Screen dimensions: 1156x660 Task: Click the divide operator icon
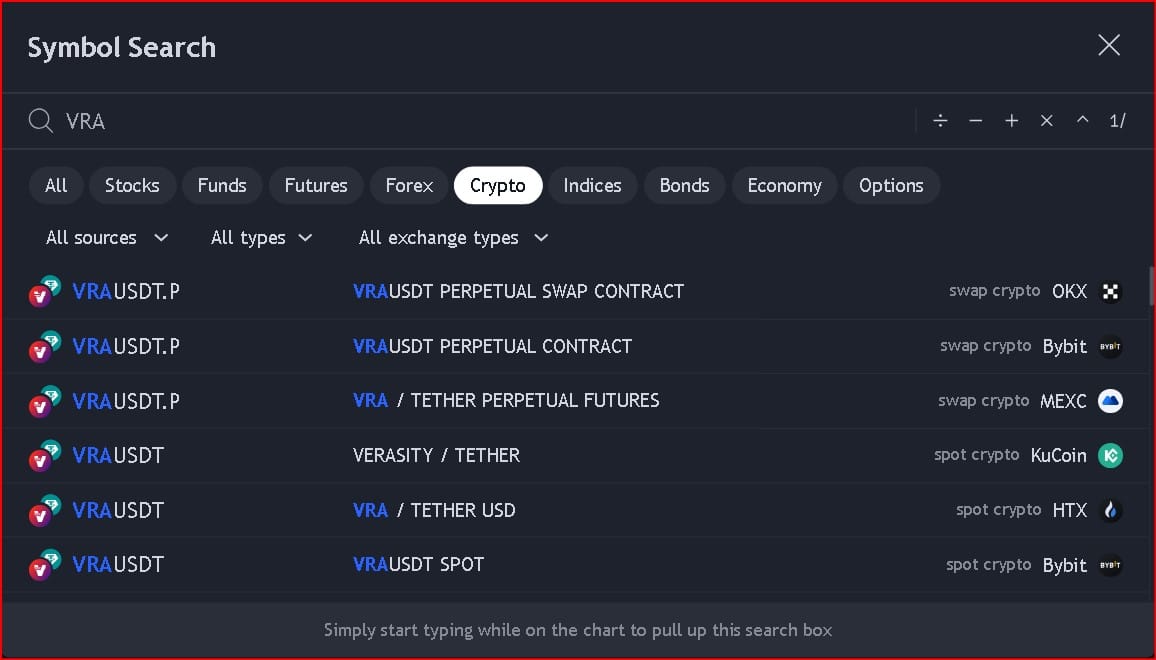[940, 121]
